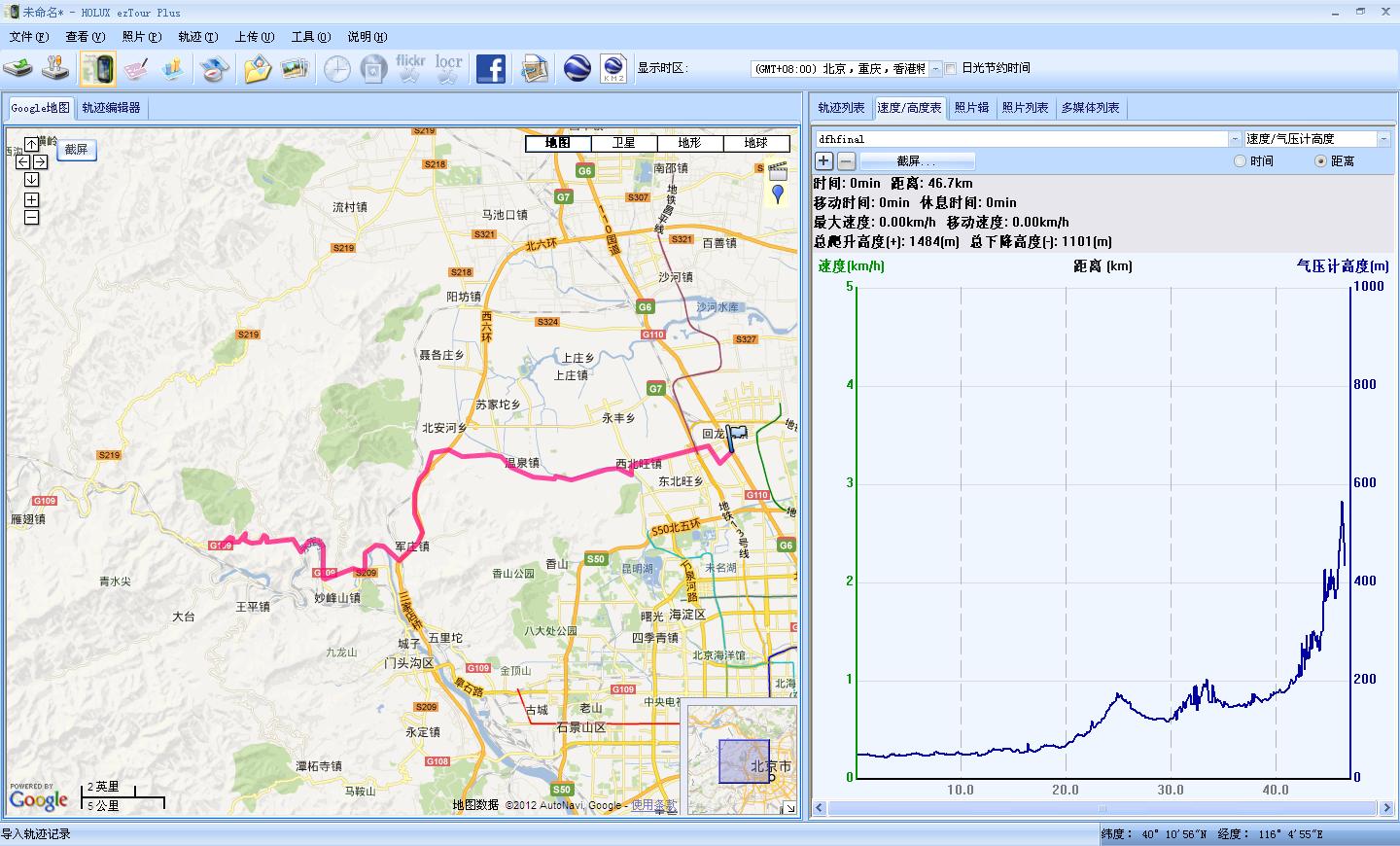The height and width of the screenshot is (846, 1400).
Task: Click the chart horizontal scrollbar
Action: [1102, 808]
